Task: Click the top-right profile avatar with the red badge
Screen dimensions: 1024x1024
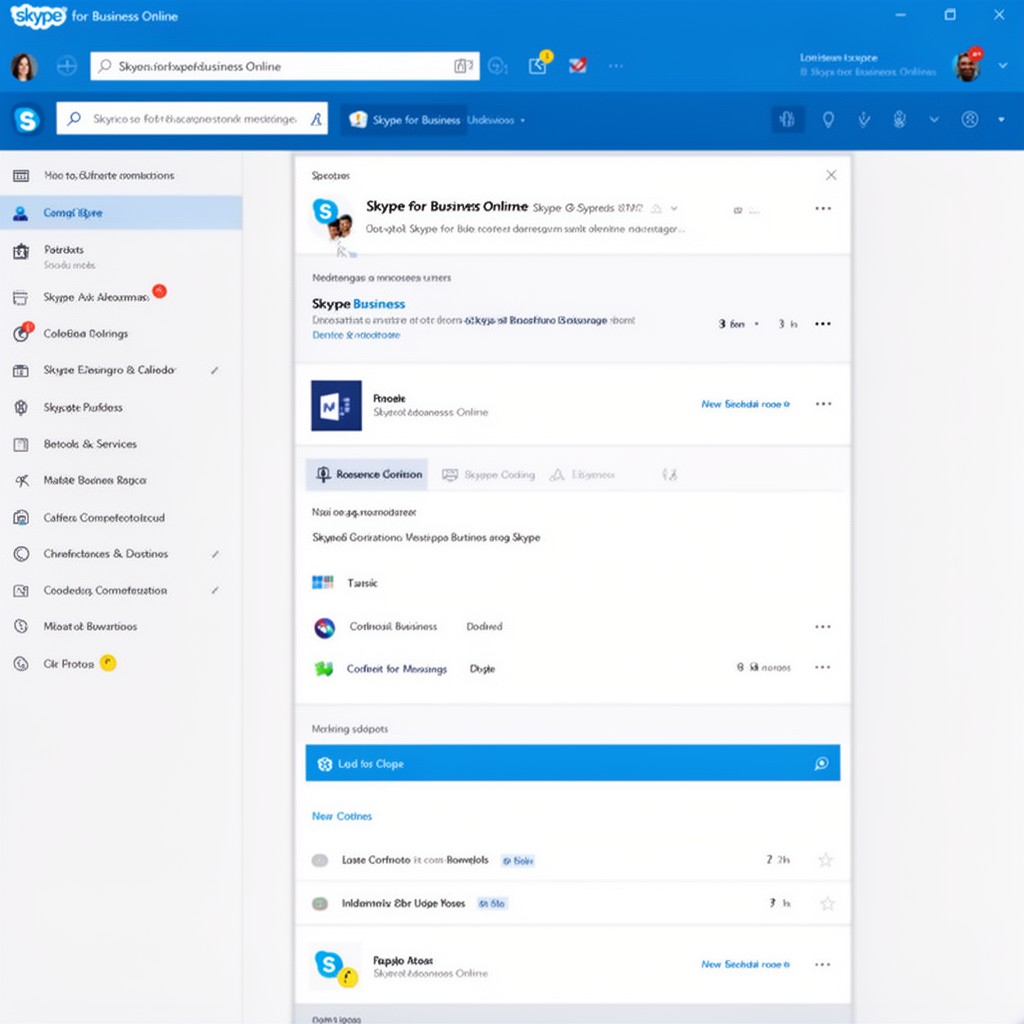Action: pos(967,67)
